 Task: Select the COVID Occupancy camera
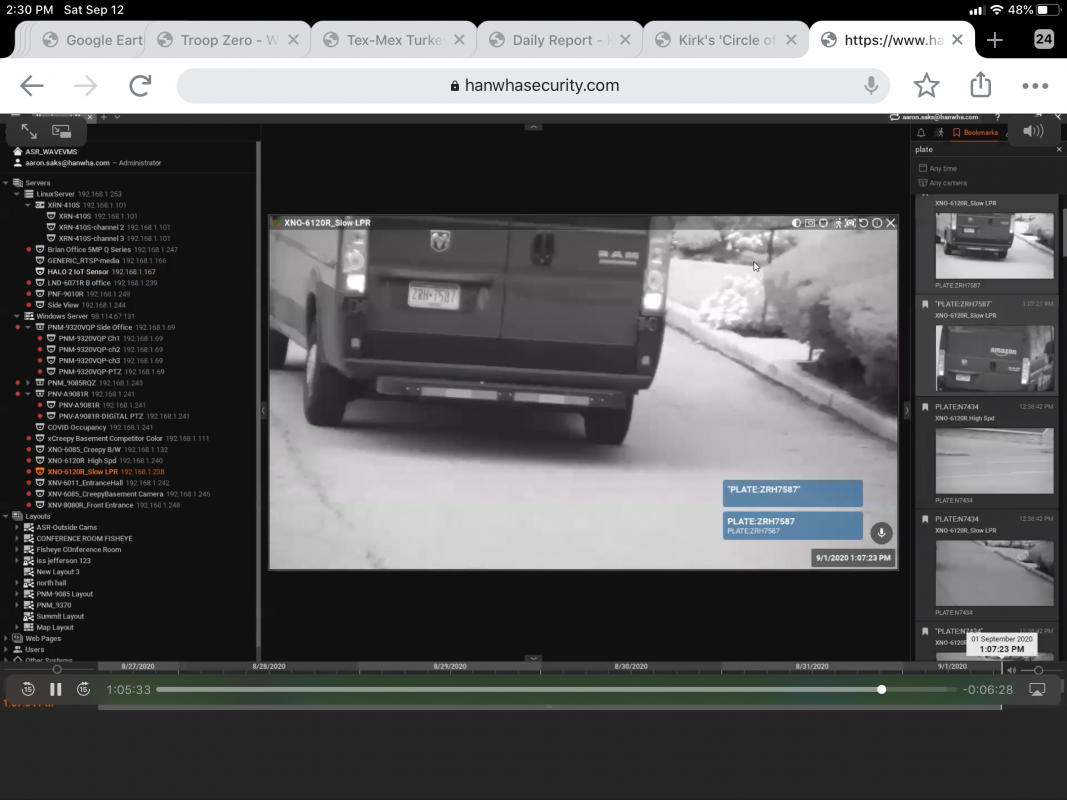(x=94, y=427)
